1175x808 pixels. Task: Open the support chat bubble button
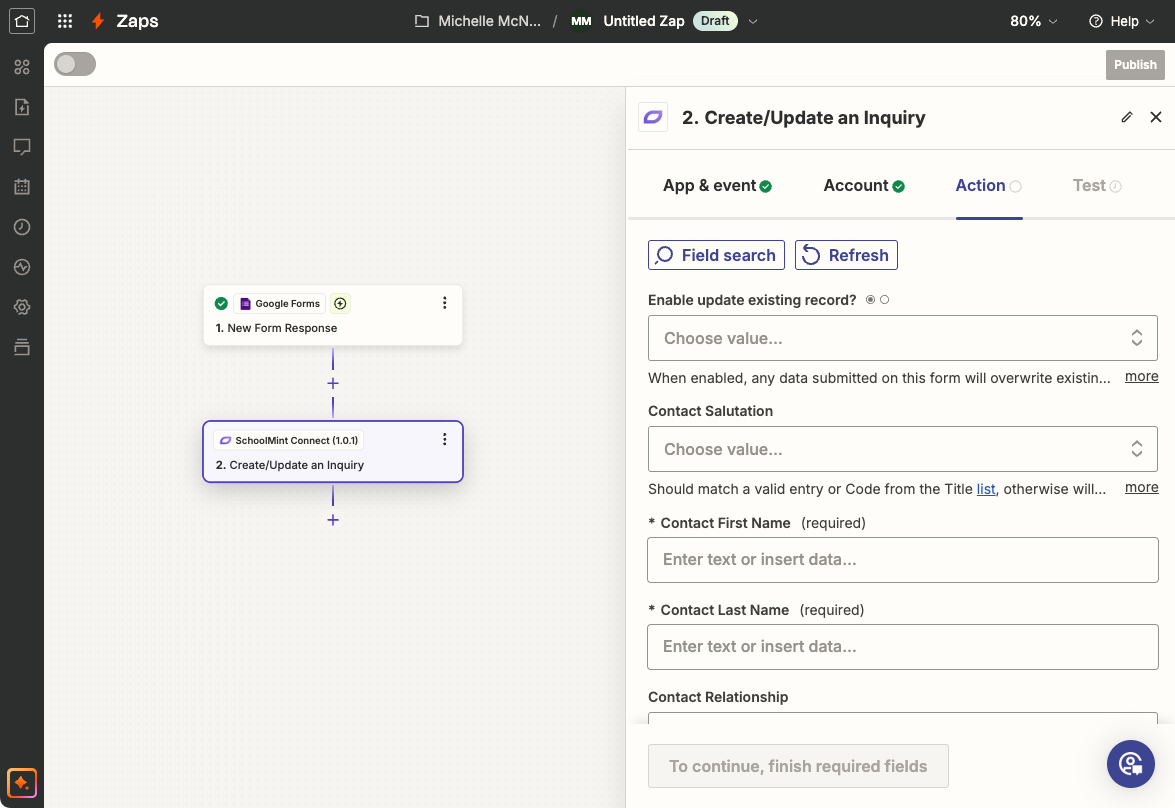pos(1130,764)
